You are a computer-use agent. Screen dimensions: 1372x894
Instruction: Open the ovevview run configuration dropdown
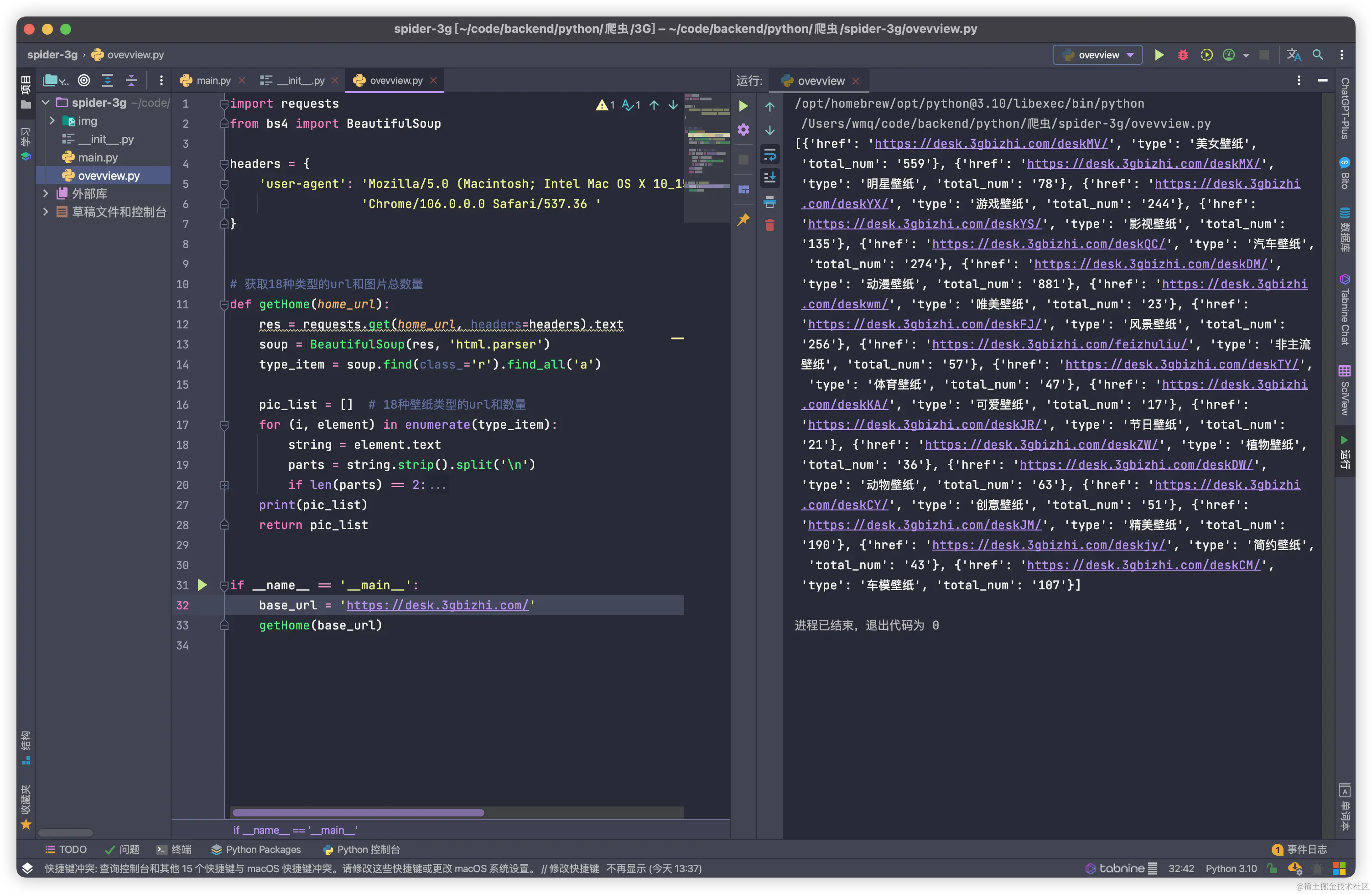[1098, 55]
